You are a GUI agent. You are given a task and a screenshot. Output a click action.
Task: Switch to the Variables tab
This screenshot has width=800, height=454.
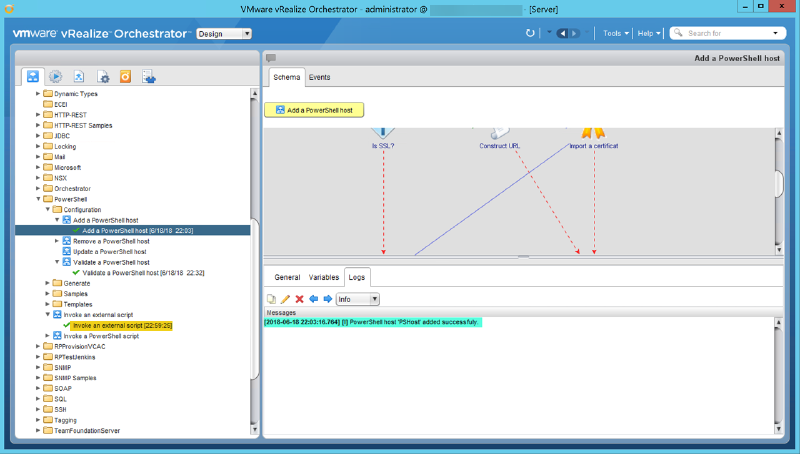(324, 277)
